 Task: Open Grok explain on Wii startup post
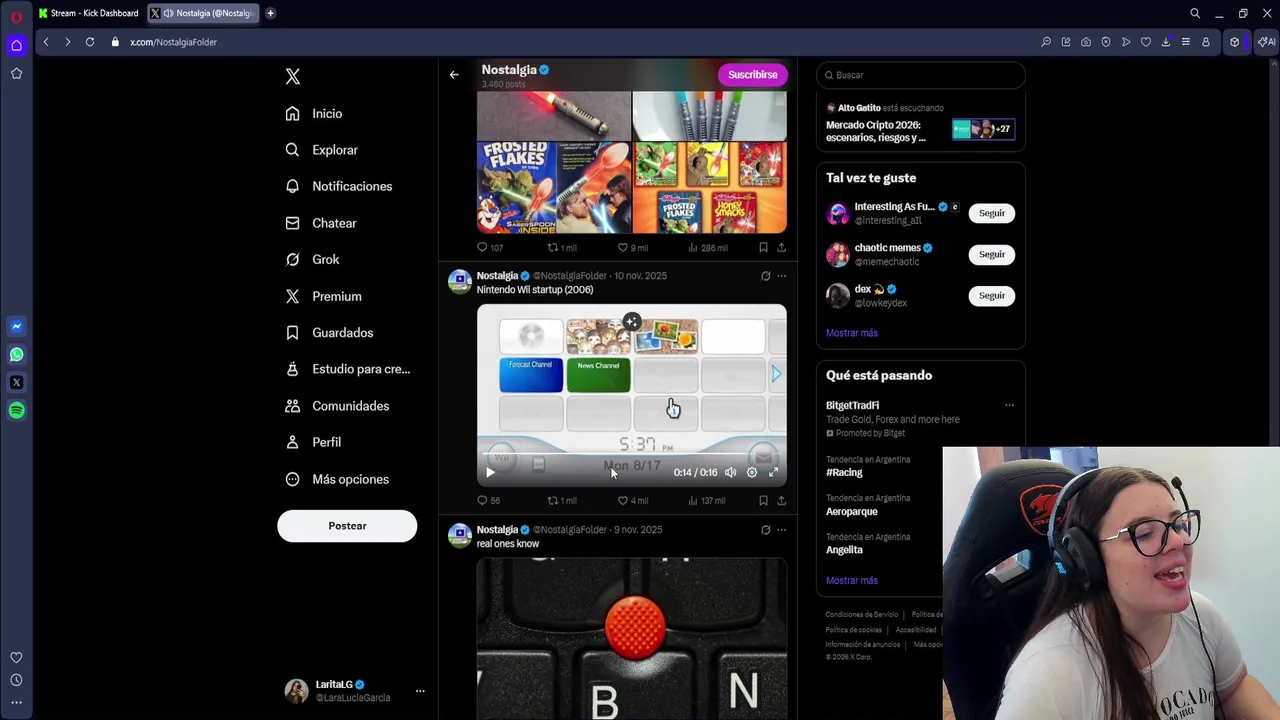(x=766, y=276)
